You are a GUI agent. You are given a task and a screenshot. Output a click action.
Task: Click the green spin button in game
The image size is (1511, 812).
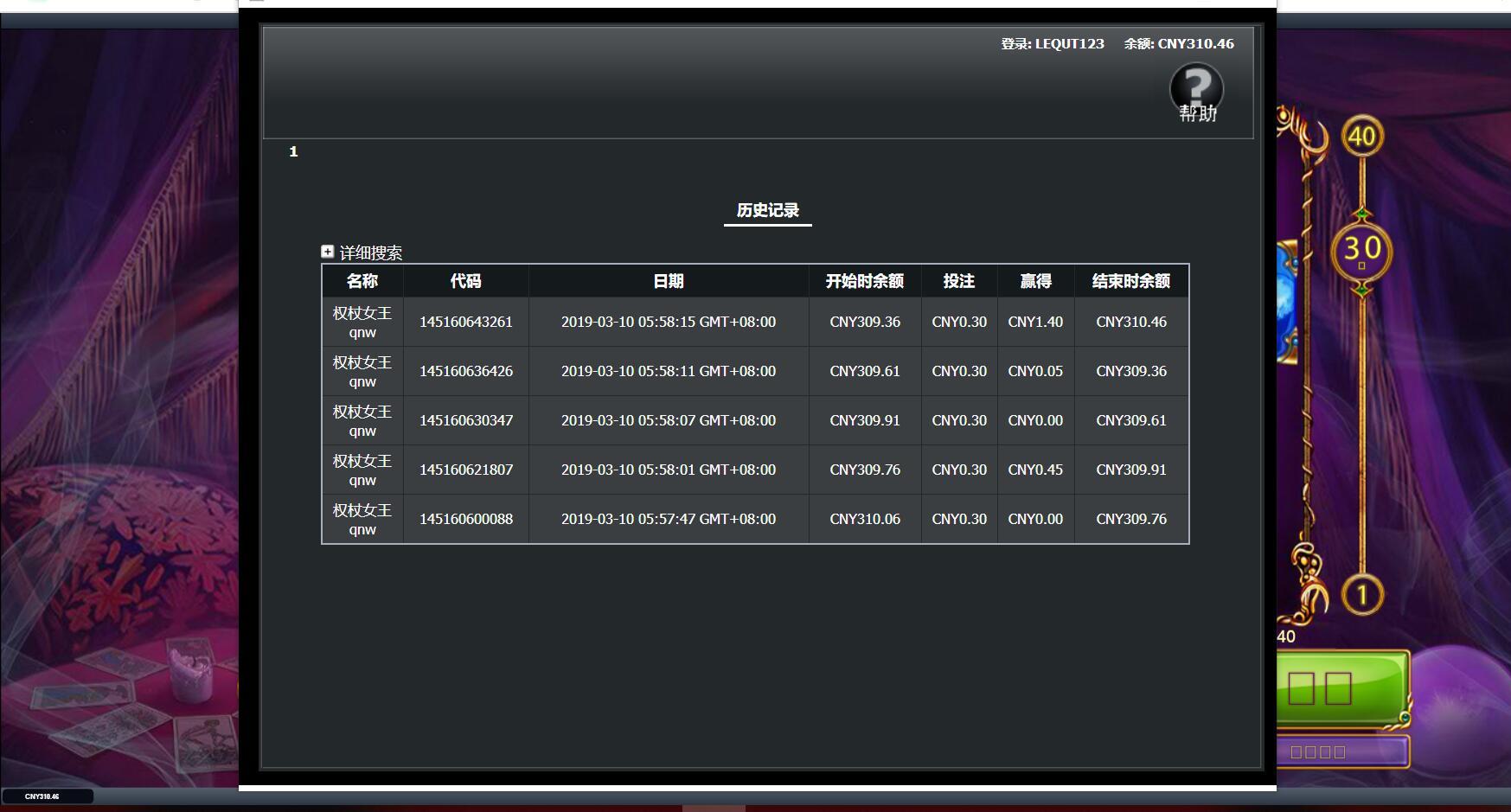click(x=1342, y=687)
